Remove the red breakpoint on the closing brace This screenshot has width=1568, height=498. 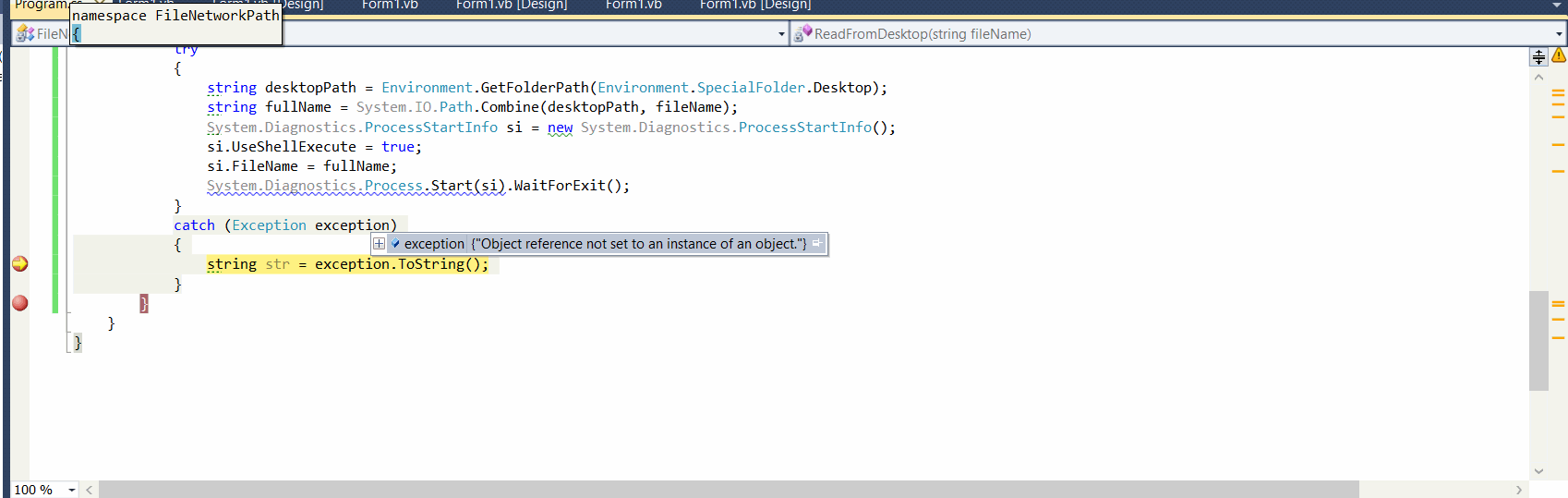tap(19, 303)
